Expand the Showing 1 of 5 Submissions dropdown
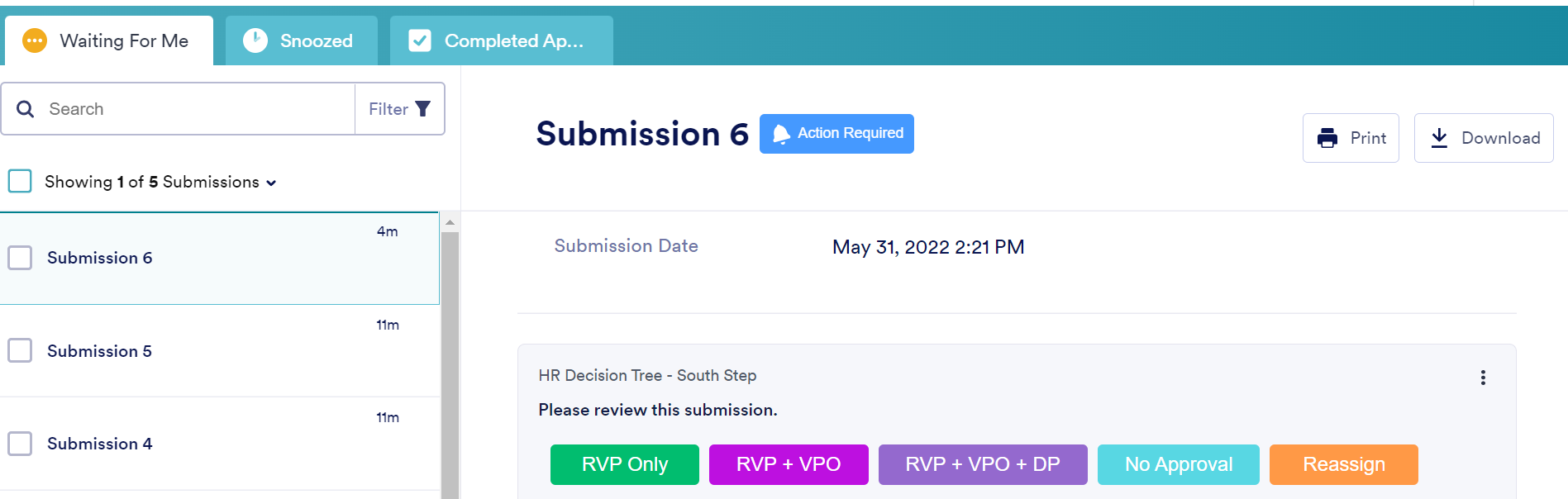The width and height of the screenshot is (1568, 499). (272, 182)
